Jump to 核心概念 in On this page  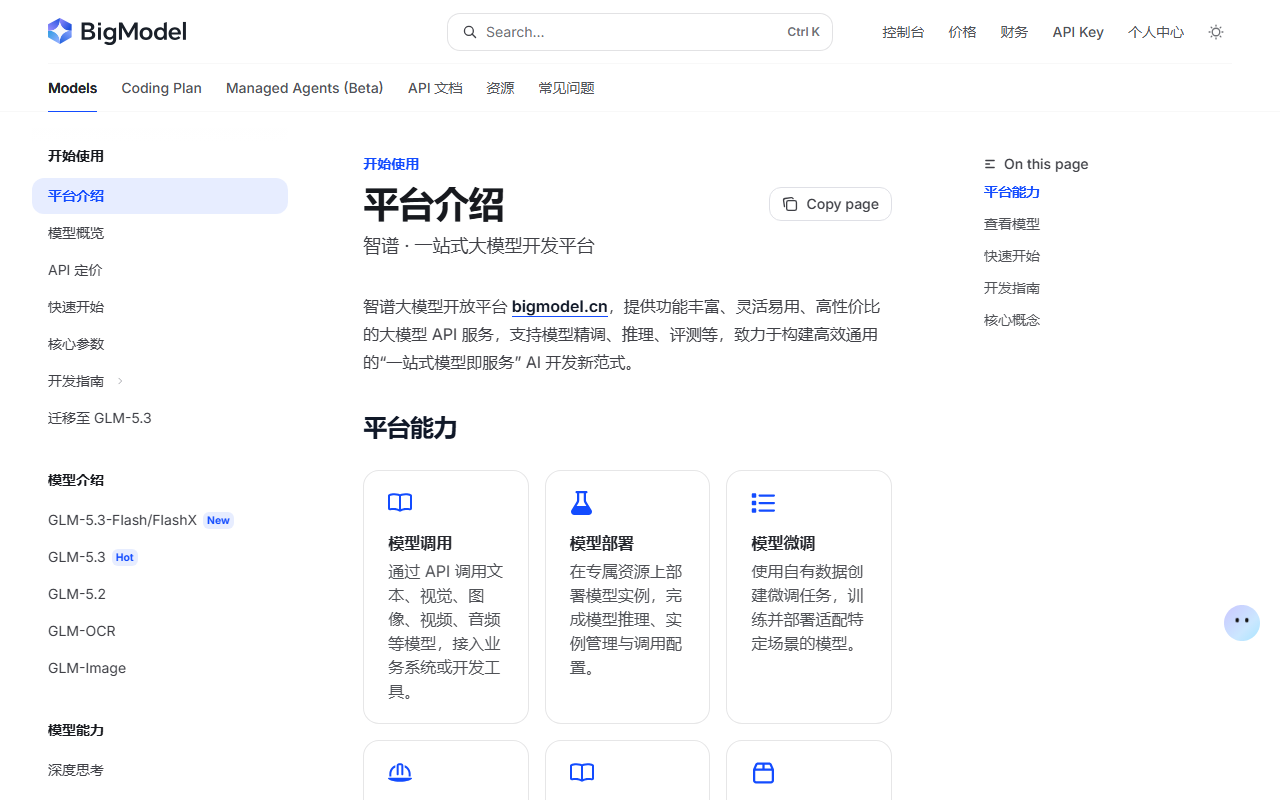click(x=1012, y=320)
